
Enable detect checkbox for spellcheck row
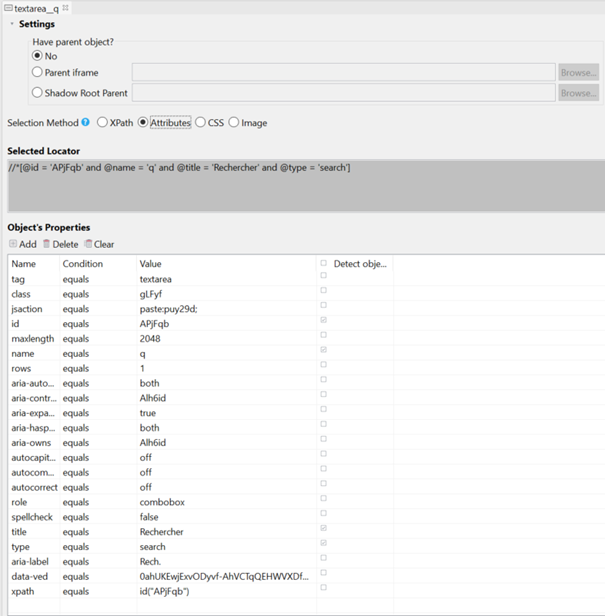point(323,513)
